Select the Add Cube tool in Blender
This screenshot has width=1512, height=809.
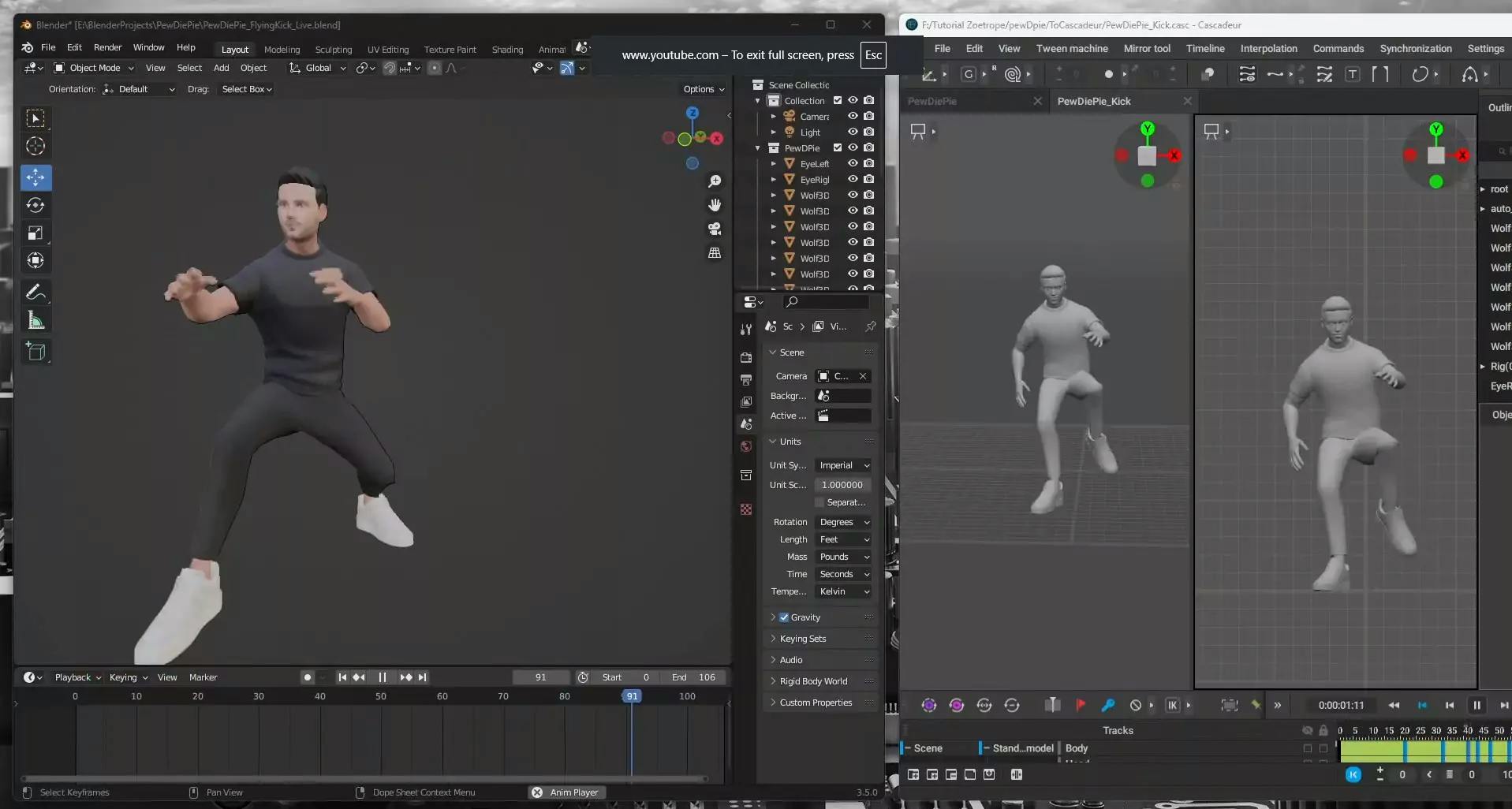coord(35,352)
